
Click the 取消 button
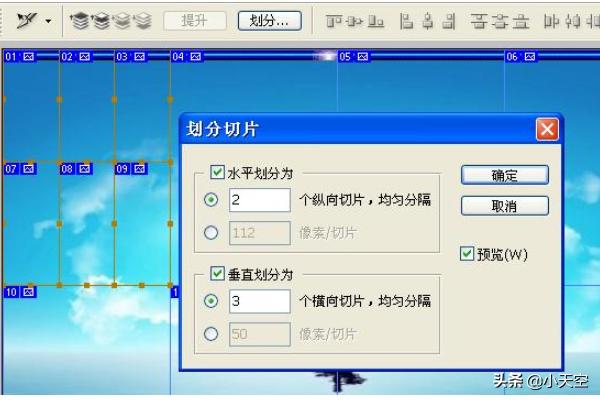(504, 206)
